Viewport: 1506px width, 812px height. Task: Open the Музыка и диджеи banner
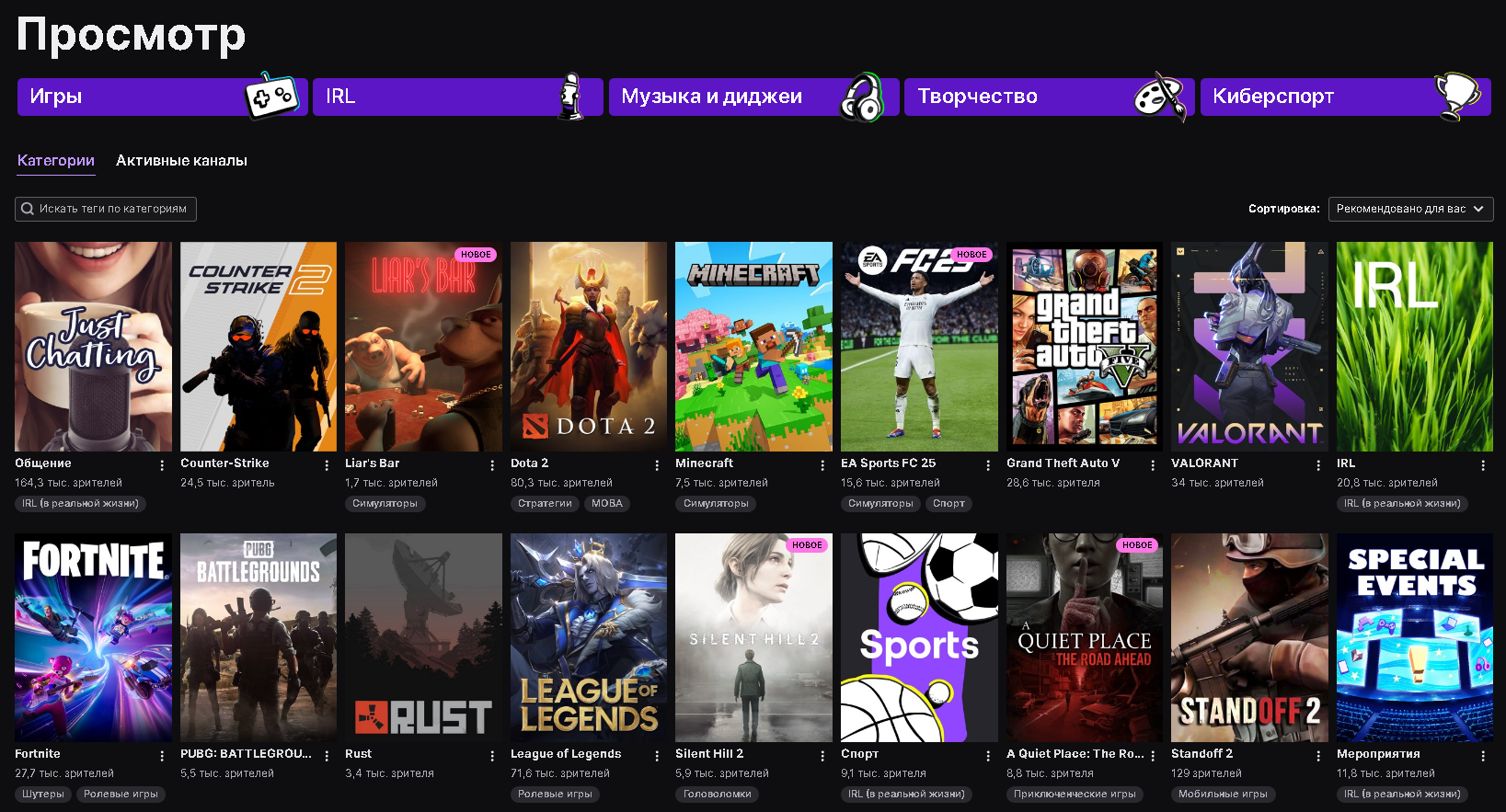click(x=753, y=97)
